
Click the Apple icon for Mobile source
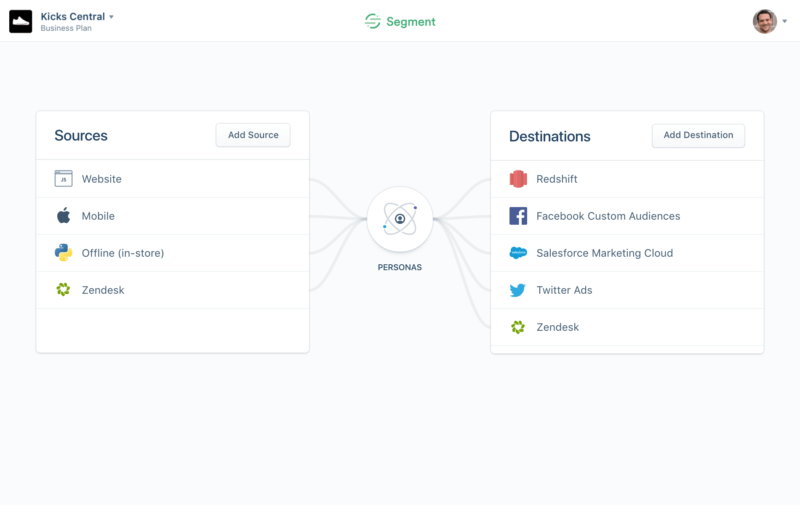point(63,216)
